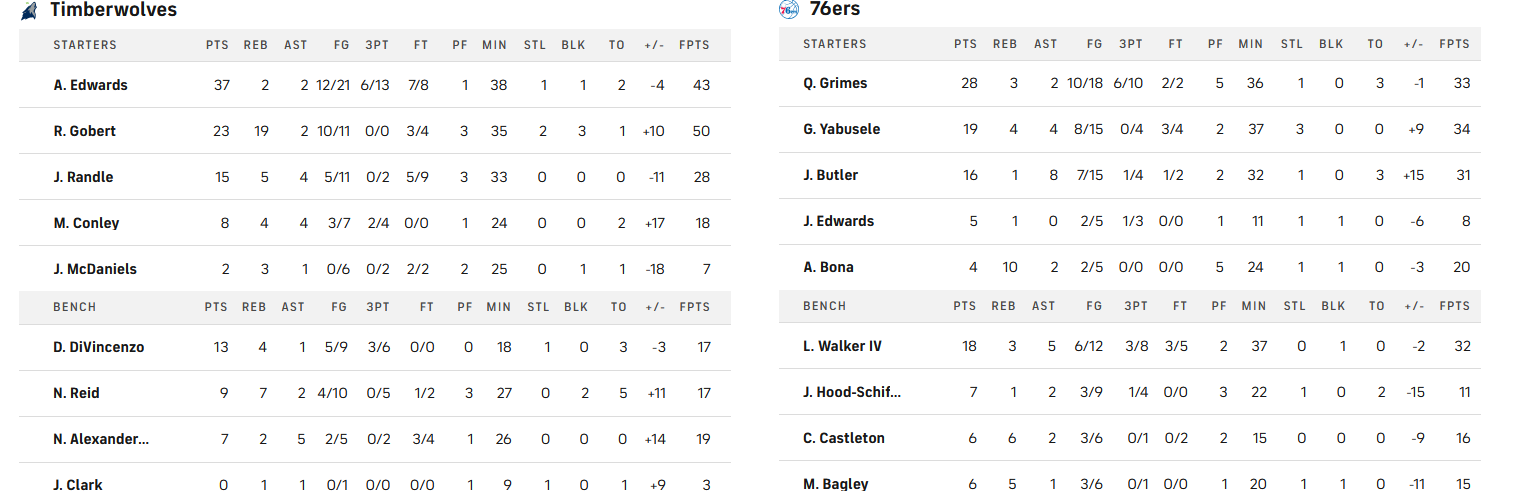The image size is (1524, 493).
Task: Click C. Castleton player name
Action: click(x=844, y=438)
